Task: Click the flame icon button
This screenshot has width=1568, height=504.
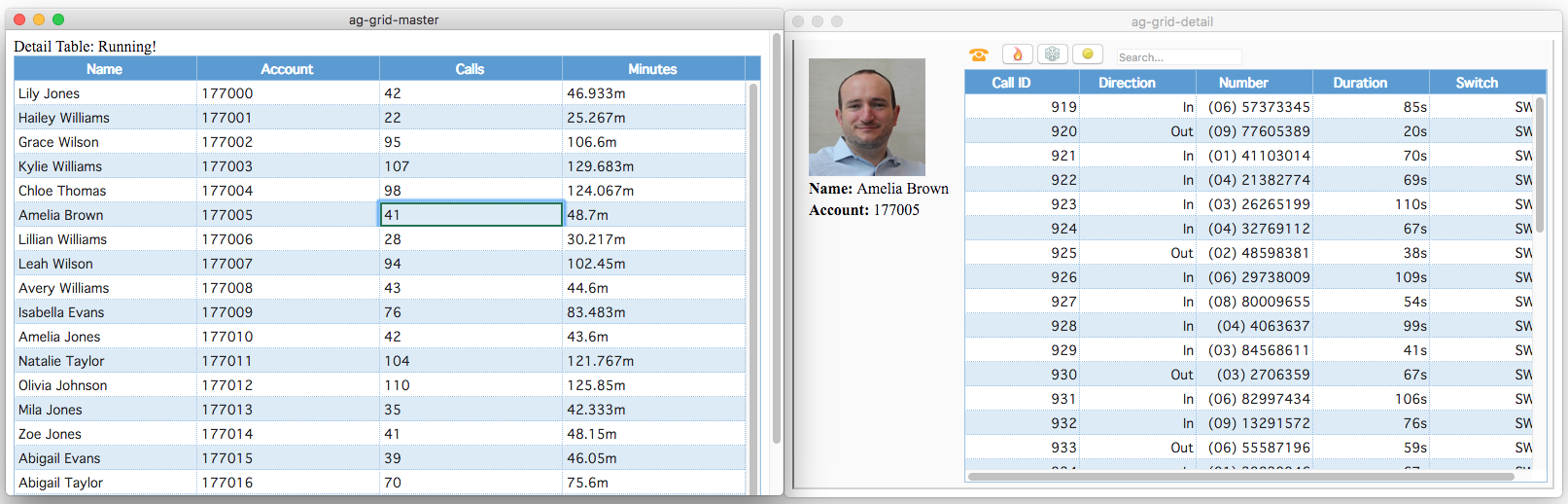Action: 1018,54
